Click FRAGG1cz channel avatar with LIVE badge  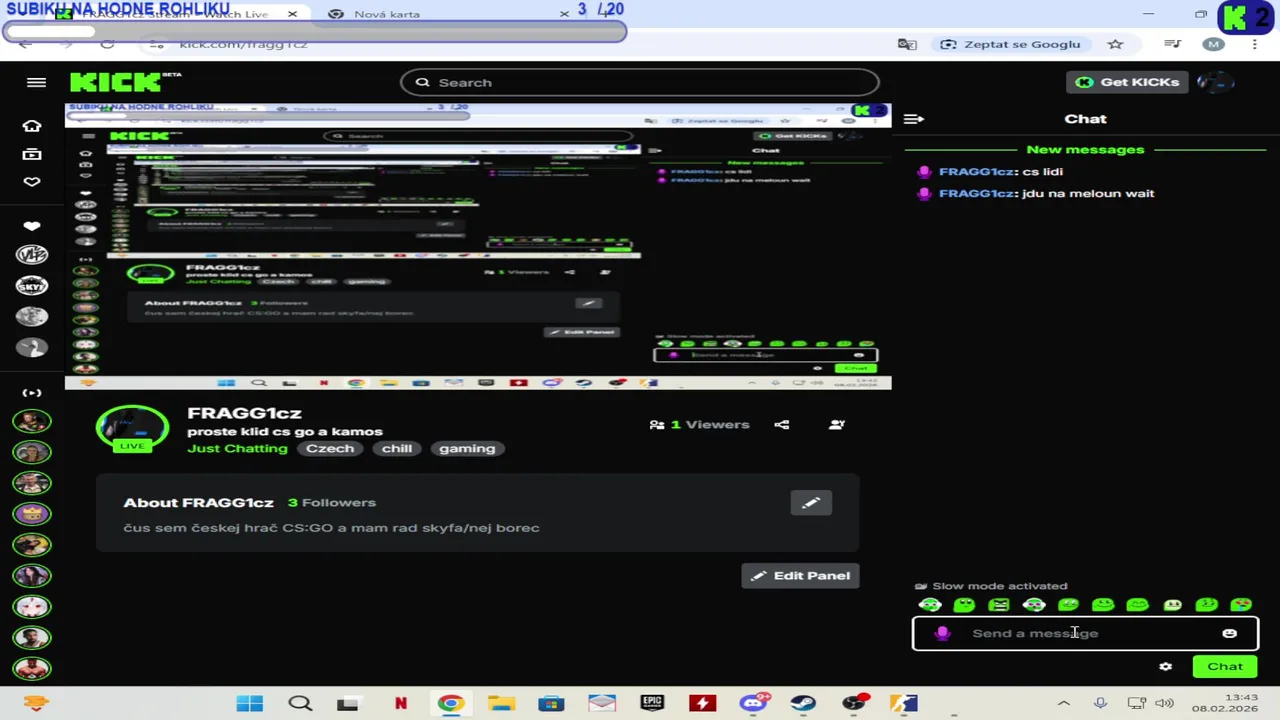(132, 428)
